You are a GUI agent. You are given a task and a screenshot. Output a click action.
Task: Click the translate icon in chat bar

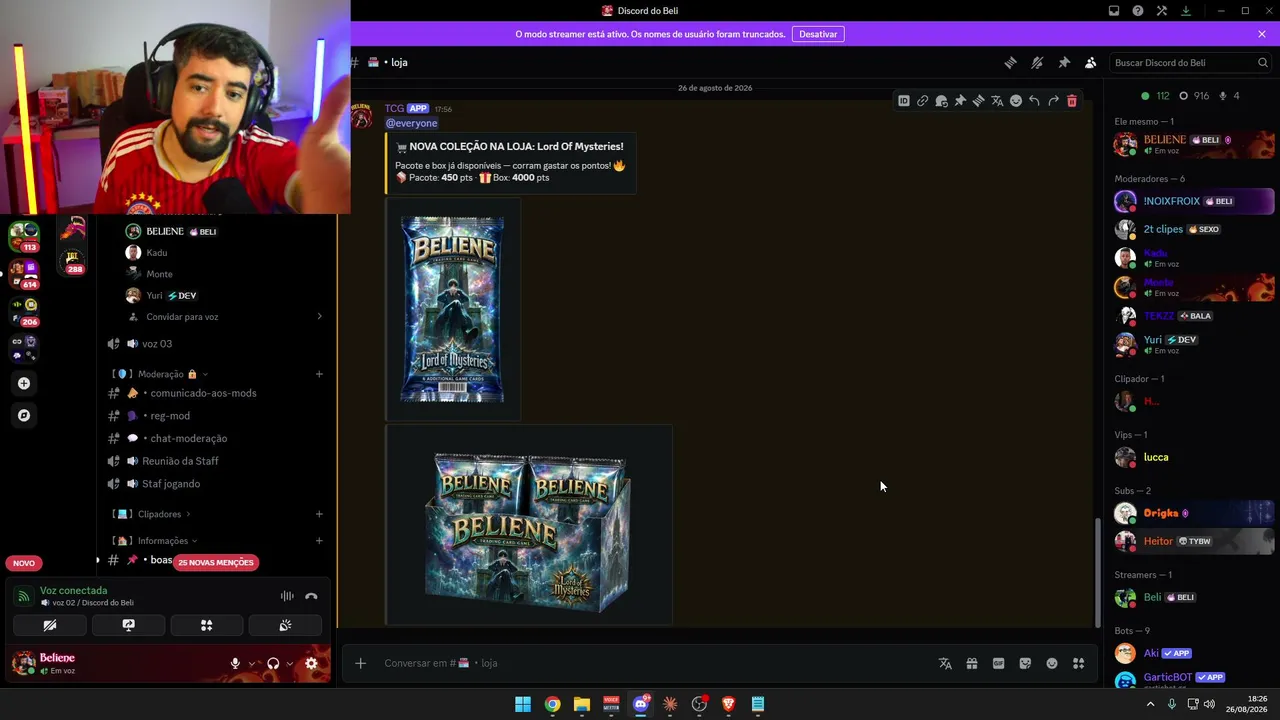[945, 663]
